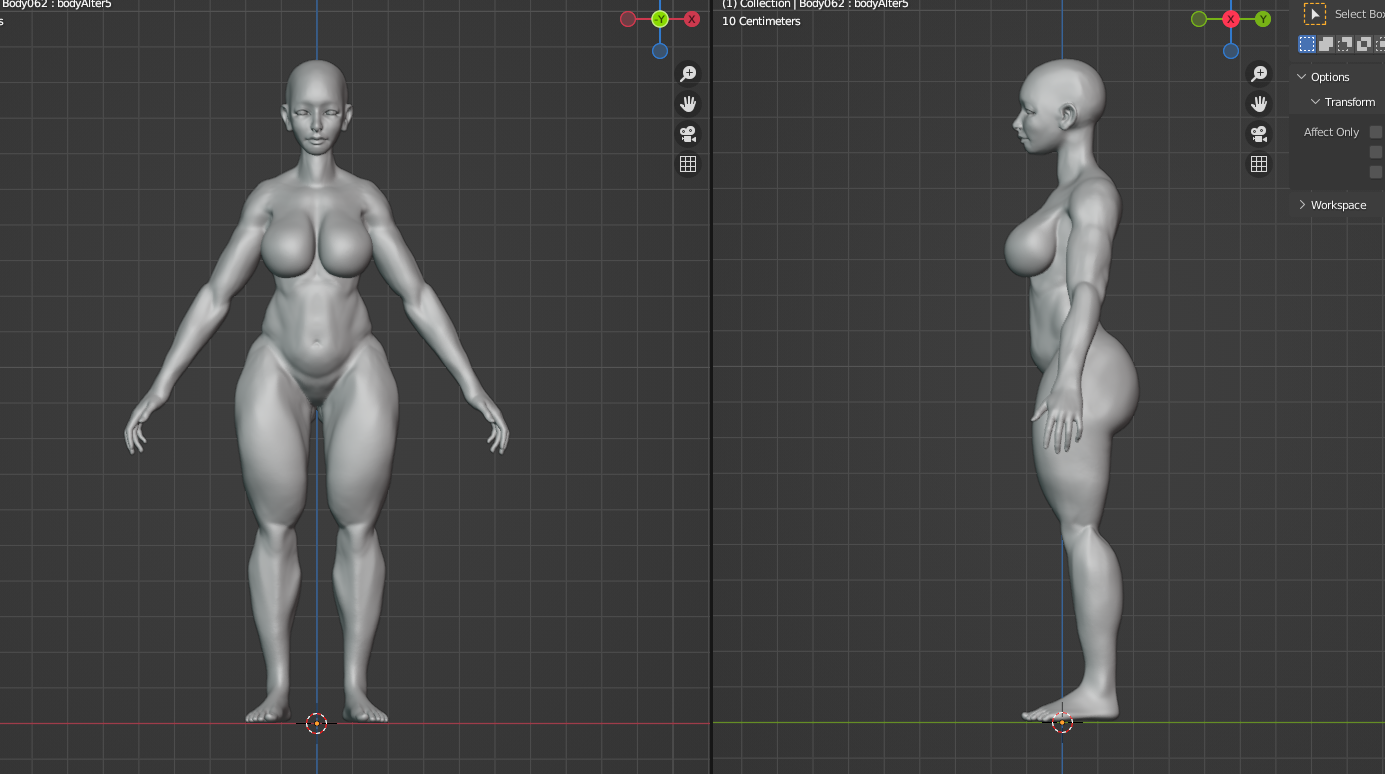The image size is (1385, 774).
Task: Collapse the Transform subpanel
Action: click(x=1316, y=102)
